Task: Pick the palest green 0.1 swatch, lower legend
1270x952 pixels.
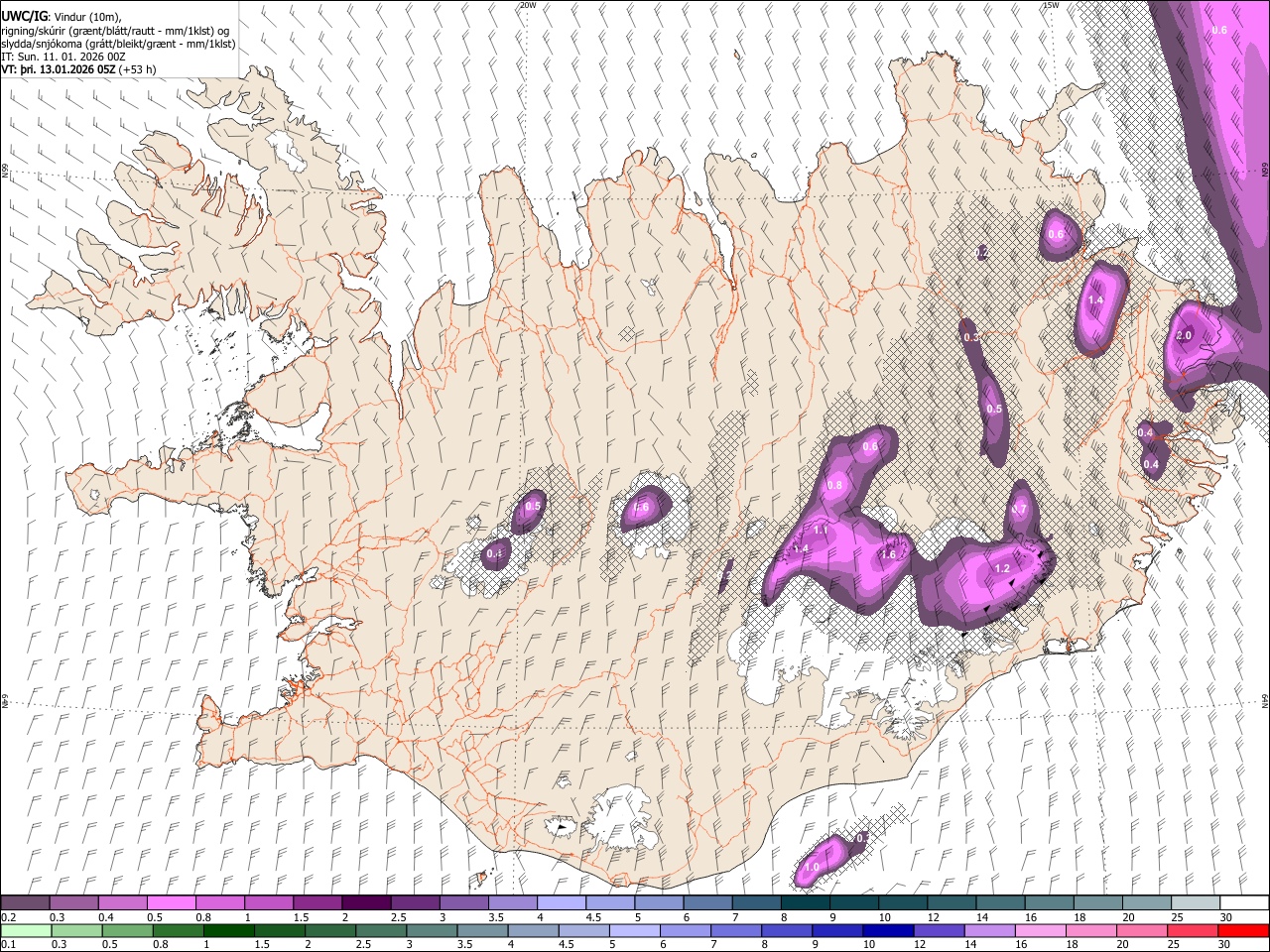Action: (x=26, y=930)
